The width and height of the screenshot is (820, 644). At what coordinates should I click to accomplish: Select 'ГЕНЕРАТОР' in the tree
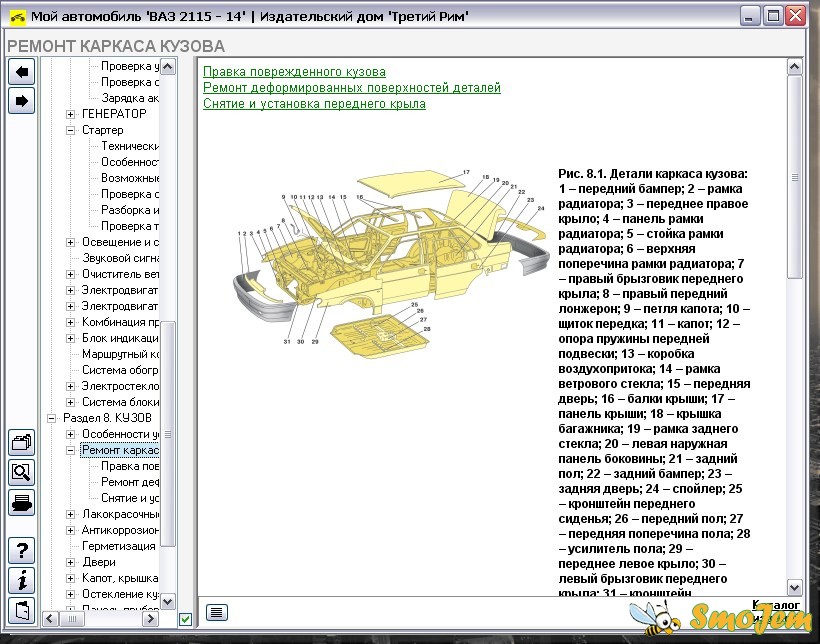pos(114,114)
